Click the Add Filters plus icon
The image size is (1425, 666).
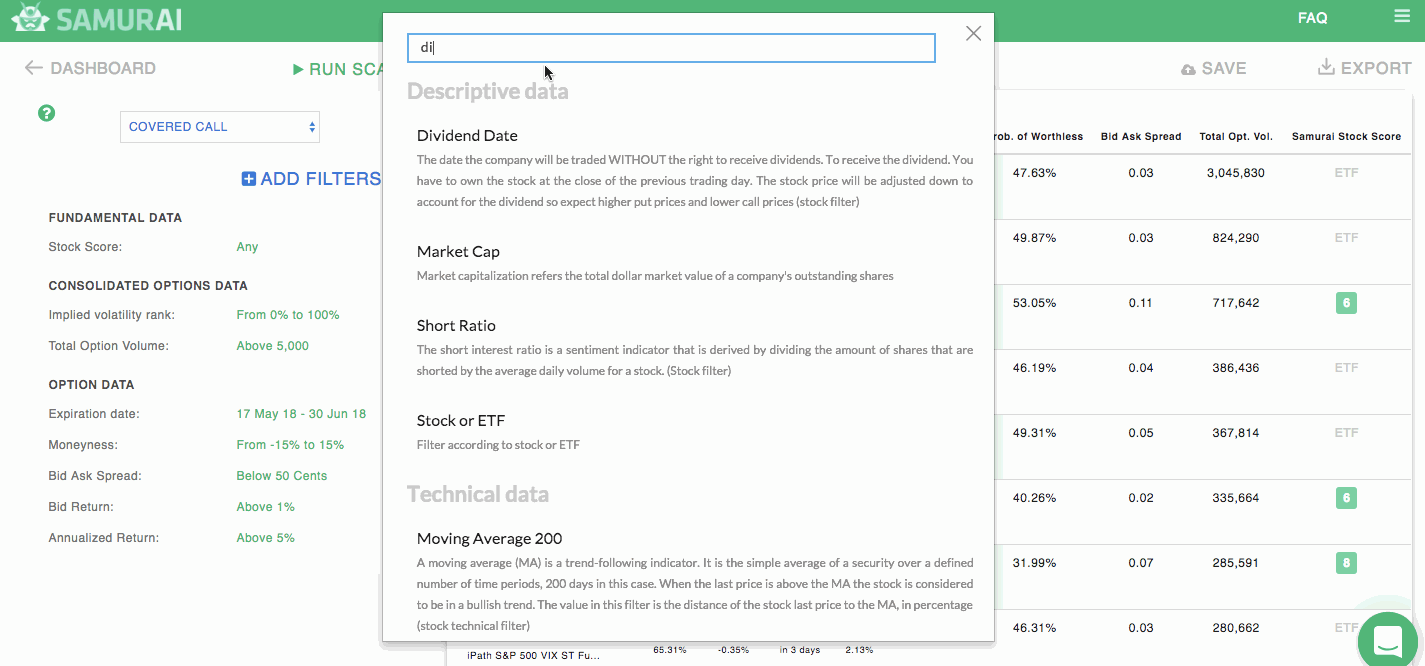(x=249, y=179)
